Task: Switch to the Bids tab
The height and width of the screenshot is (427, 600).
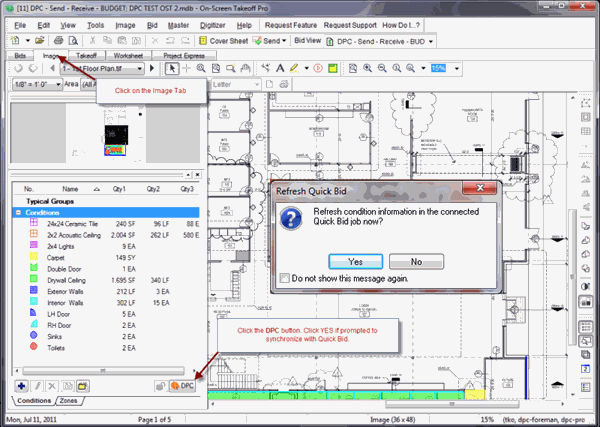Action: (x=20, y=56)
